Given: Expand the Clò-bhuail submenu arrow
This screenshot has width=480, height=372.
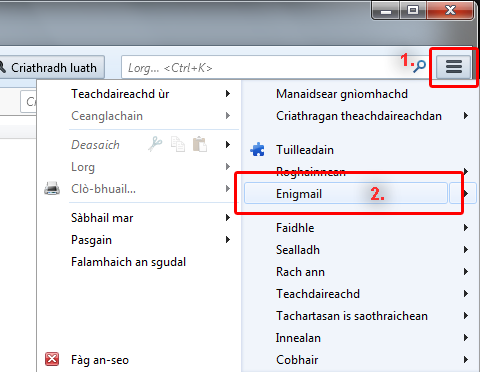Looking at the screenshot, I should (228, 188).
